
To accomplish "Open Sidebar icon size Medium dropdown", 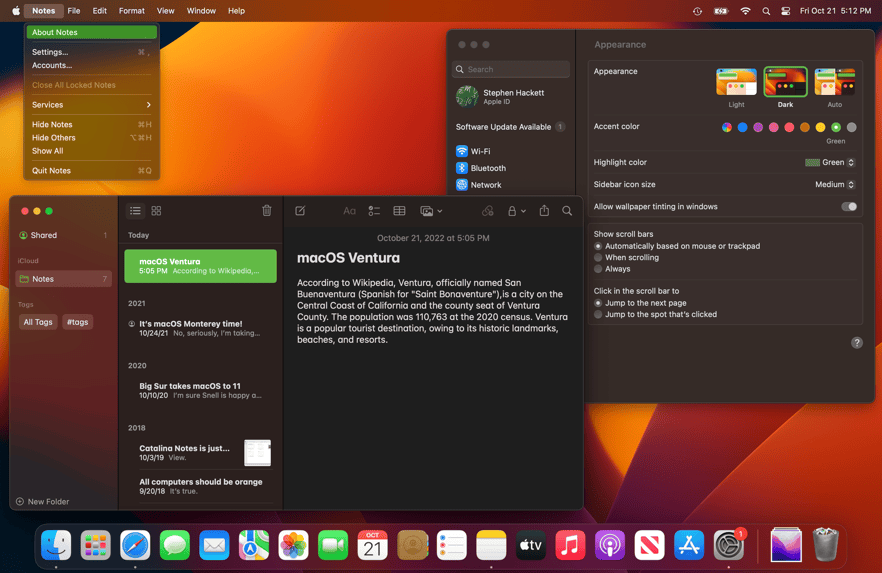I will click(835, 184).
